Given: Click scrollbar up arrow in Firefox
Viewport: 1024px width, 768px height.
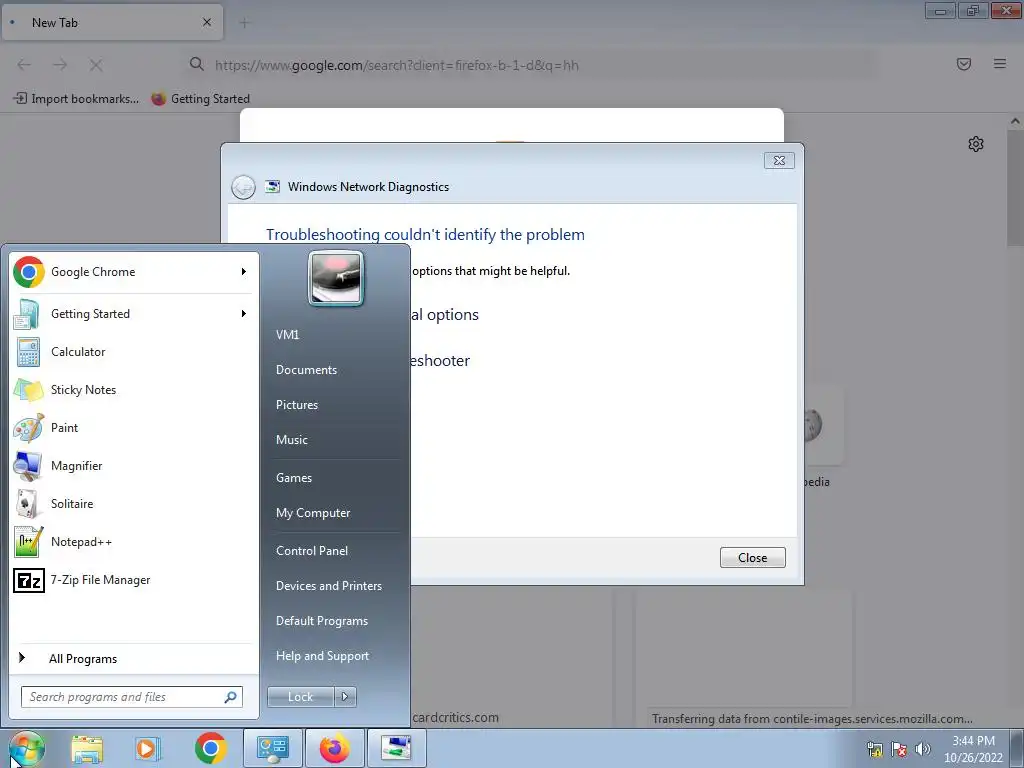Looking at the screenshot, I should tap(1016, 121).
